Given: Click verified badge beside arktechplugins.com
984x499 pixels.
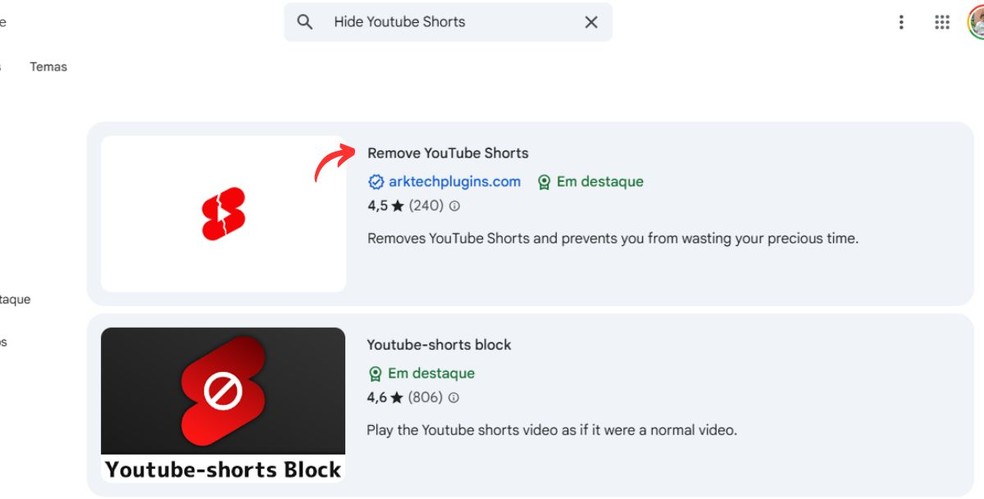Looking at the screenshot, I should 376,182.
